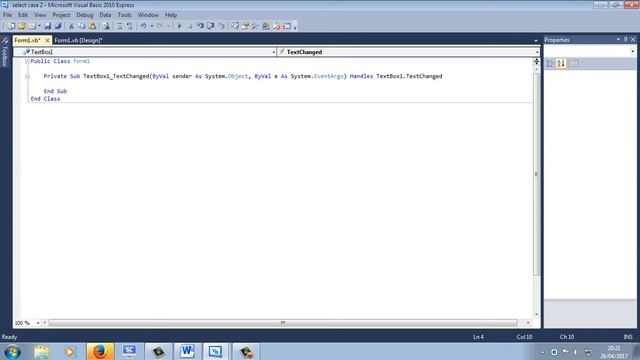Open Solution Explorer from toolbar icon
This screenshot has height=360, width=640.
(235, 26)
